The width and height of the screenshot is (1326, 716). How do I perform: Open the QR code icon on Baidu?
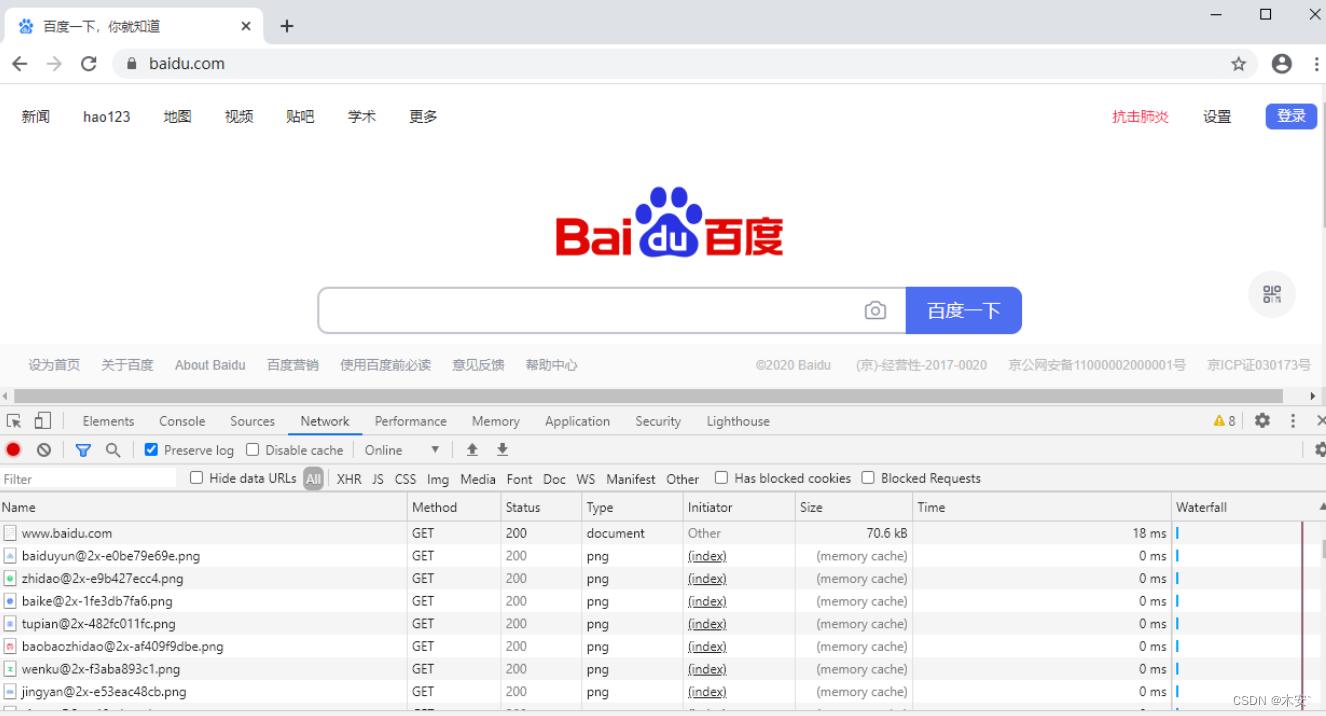tap(1272, 294)
